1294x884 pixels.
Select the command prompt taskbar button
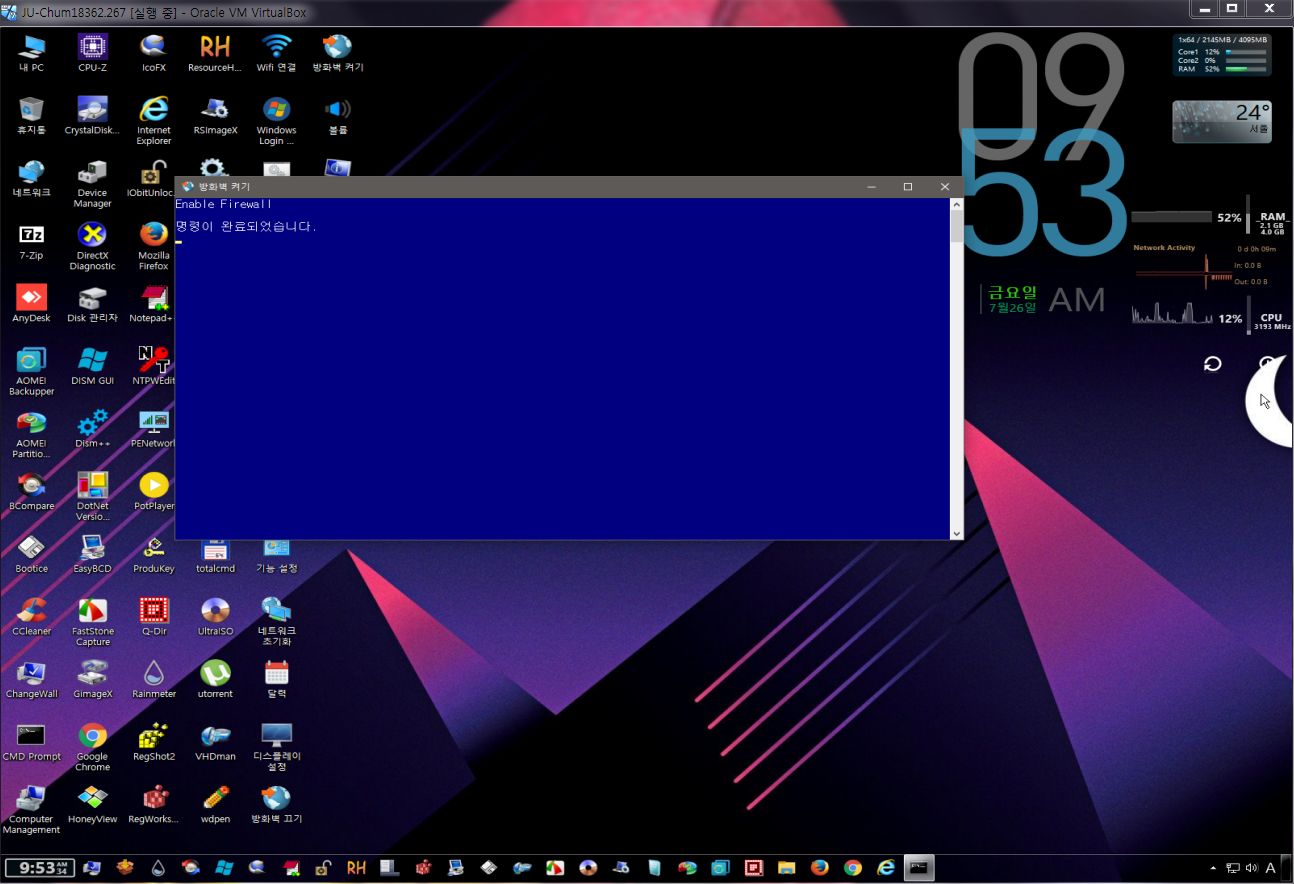coord(920,868)
